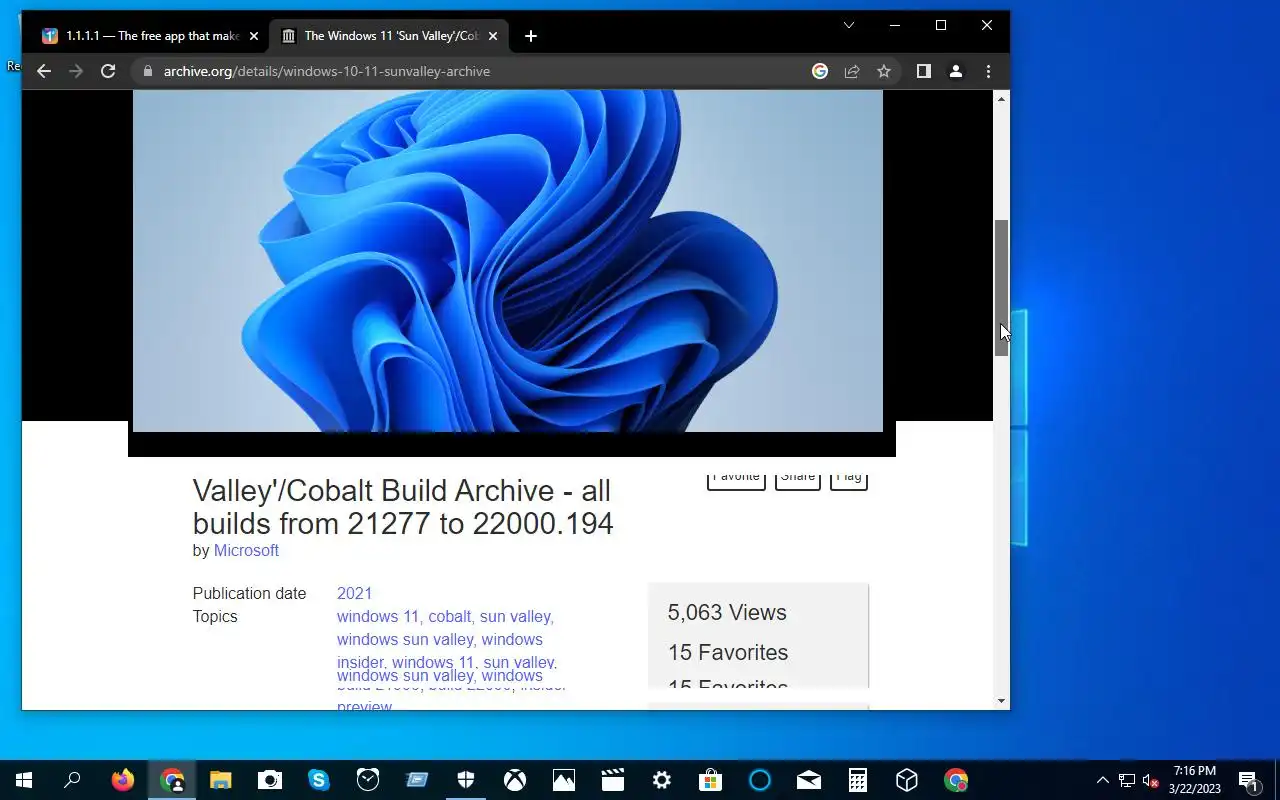Open the cobalt topic link
This screenshot has height=800, width=1280.
pyautogui.click(x=451, y=616)
